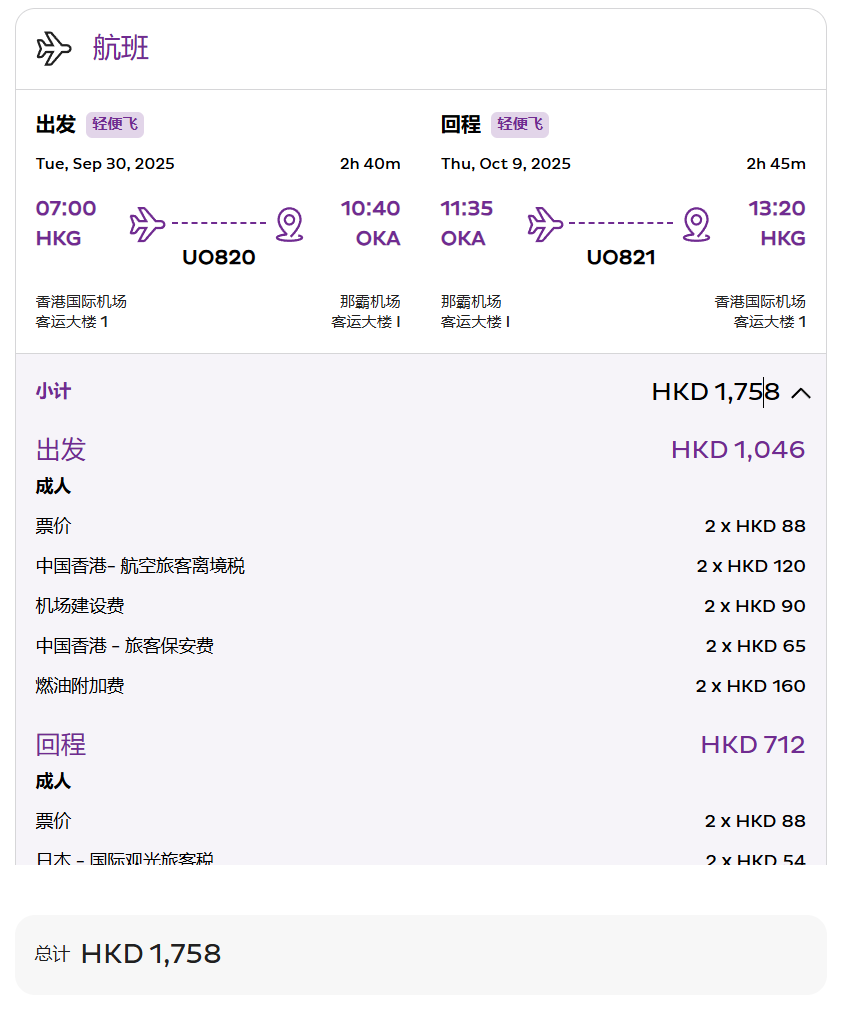
Task: Click the 小计 label
Action: click(53, 391)
